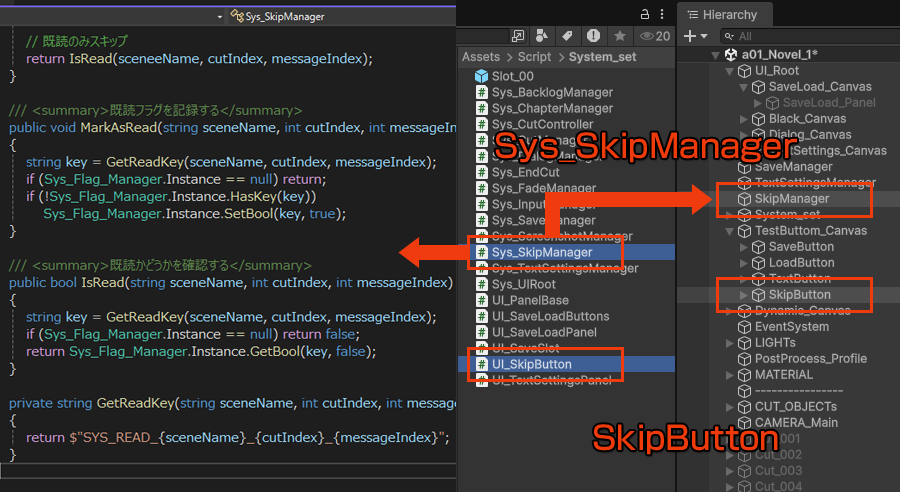Click the search-by-label tag icon
This screenshot has width=900, height=492.
coord(568,36)
